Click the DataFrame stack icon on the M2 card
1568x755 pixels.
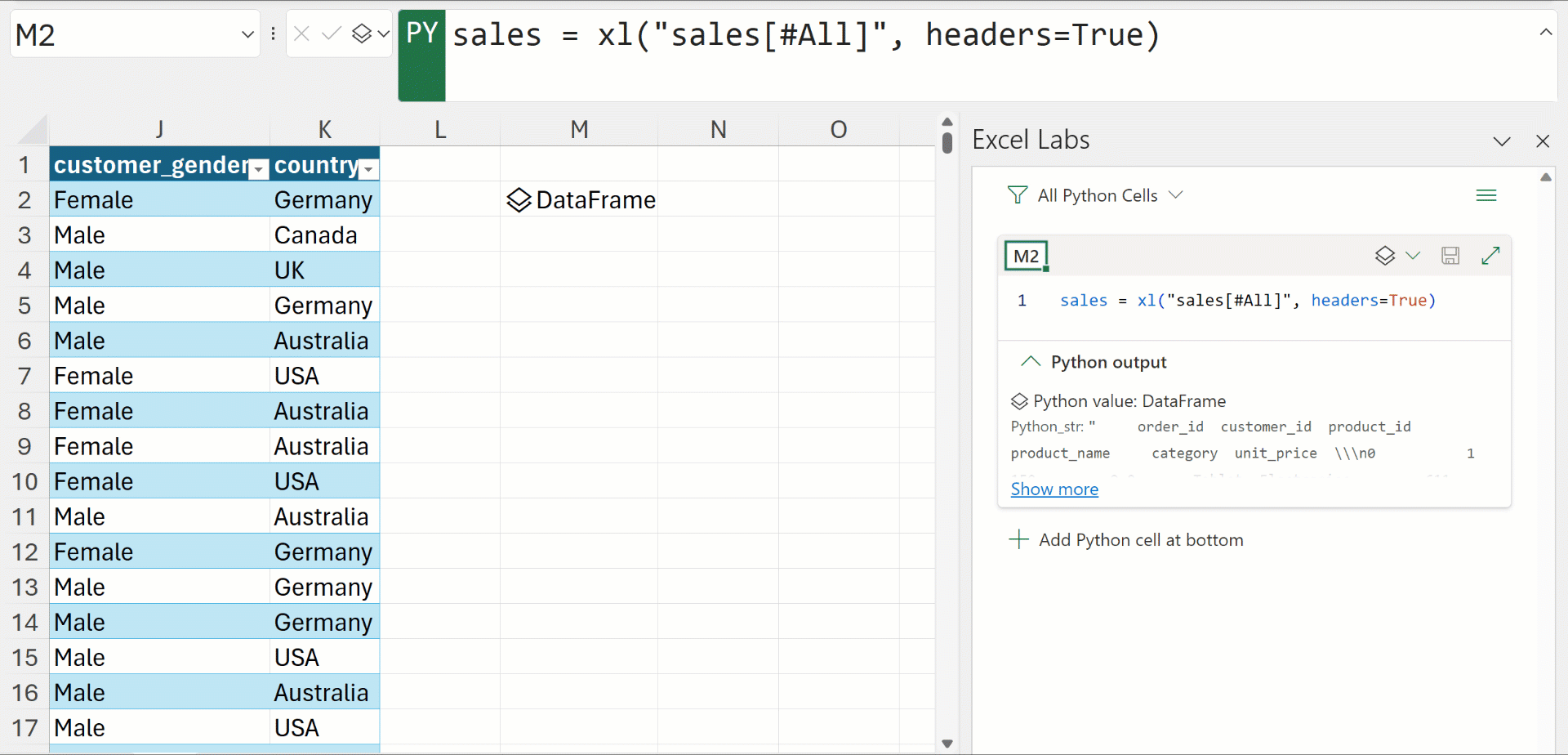(x=1383, y=255)
